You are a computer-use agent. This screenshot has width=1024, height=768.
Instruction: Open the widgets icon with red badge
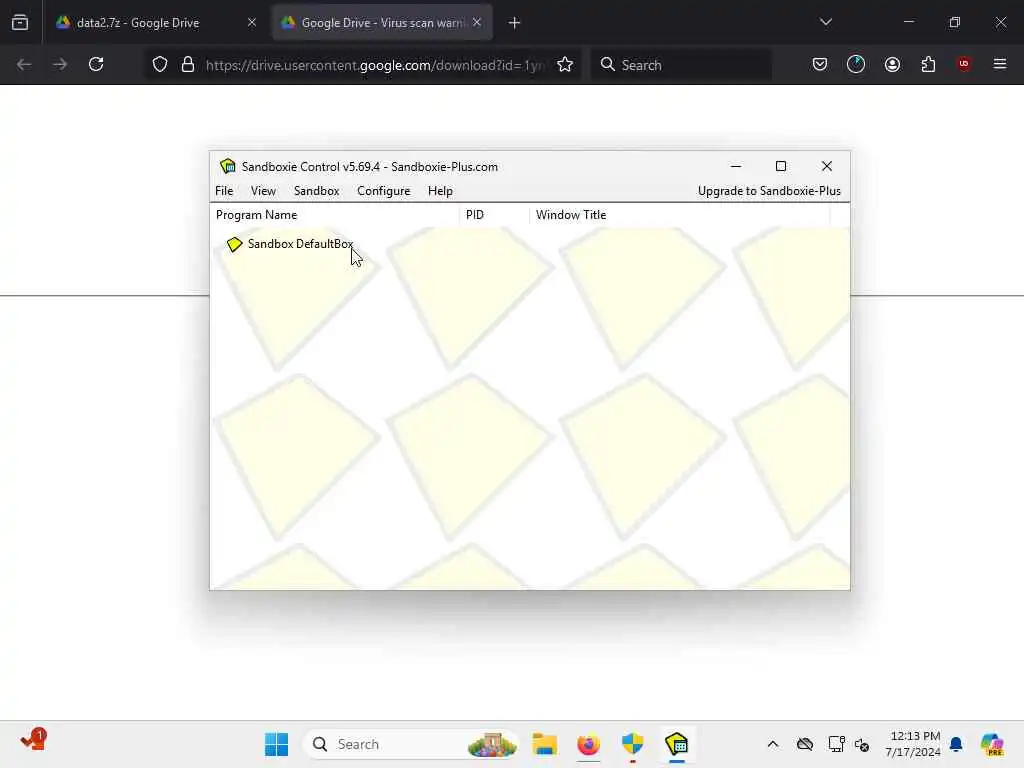coord(33,741)
